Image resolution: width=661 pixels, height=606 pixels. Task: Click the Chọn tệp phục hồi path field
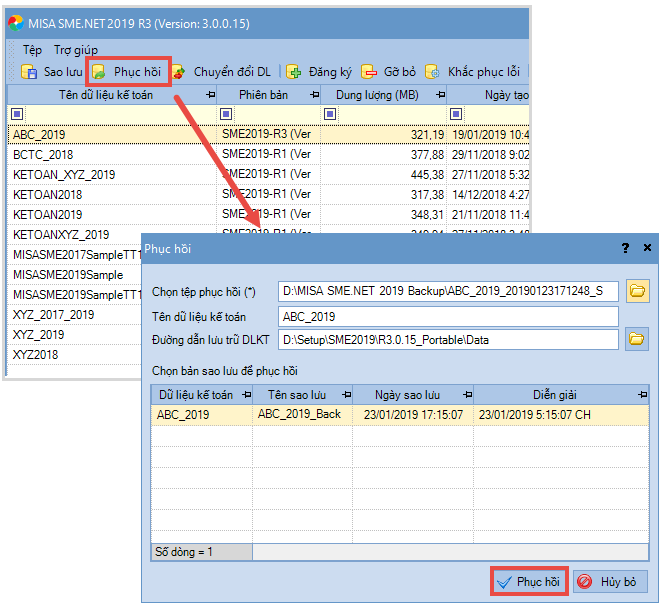click(x=448, y=291)
